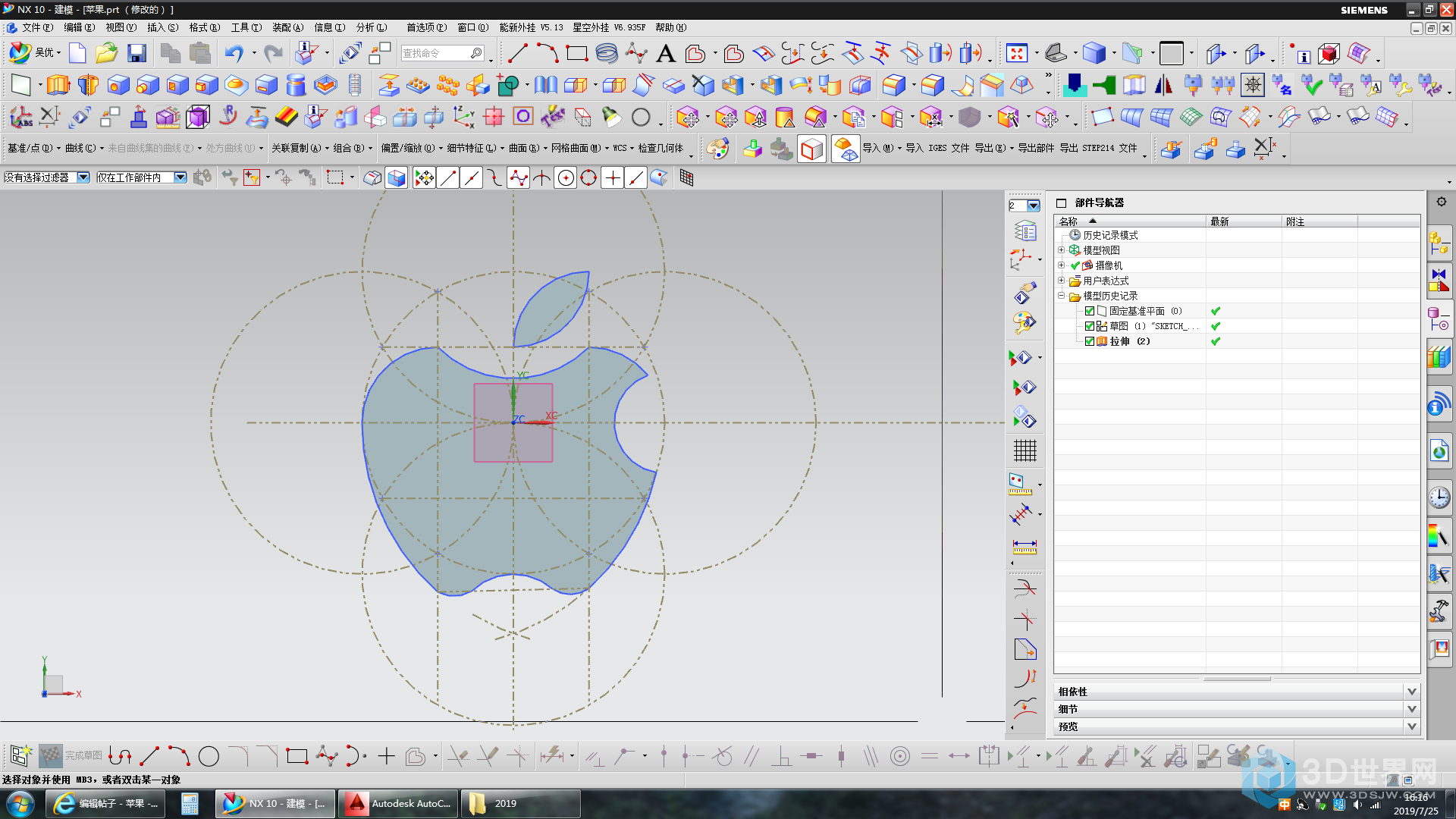Viewport: 1456px width, 819px height.
Task: Click the Revolve feature icon
Action: [x=88, y=85]
